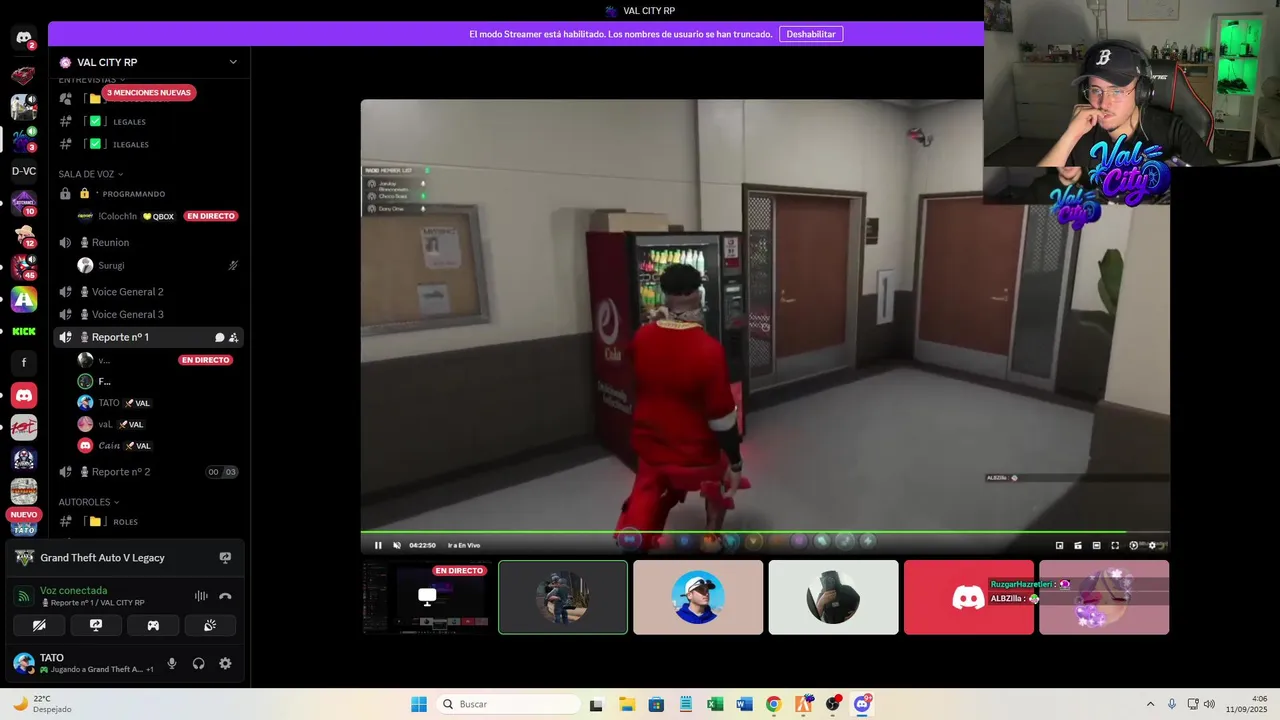Select user Surugi in Reunion

(x=158, y=265)
